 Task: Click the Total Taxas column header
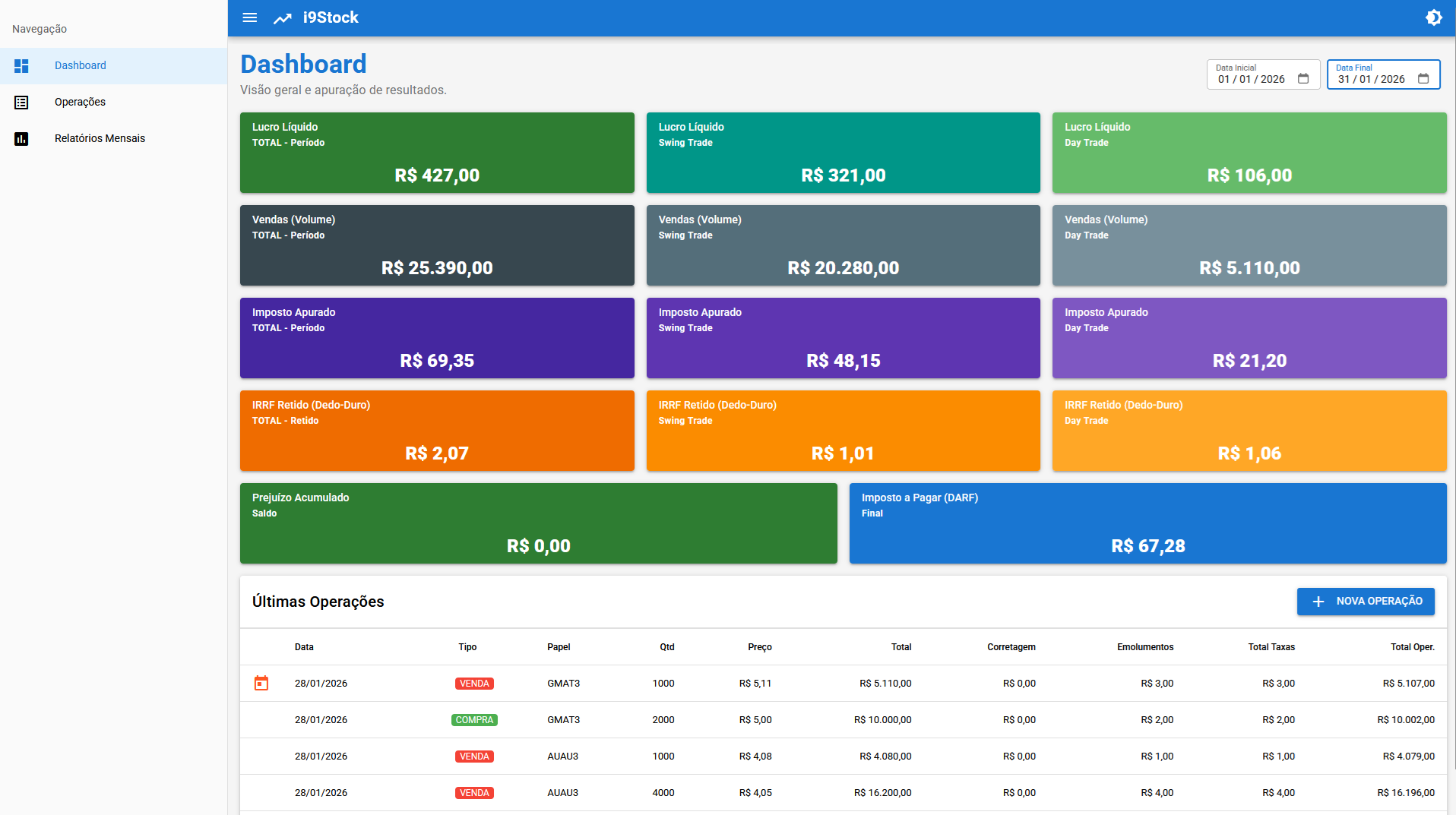pyautogui.click(x=1271, y=647)
